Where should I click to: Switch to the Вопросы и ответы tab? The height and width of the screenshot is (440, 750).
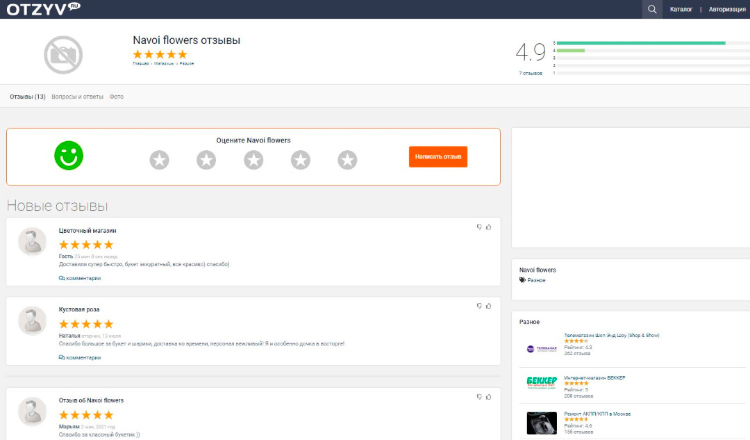[x=77, y=97]
